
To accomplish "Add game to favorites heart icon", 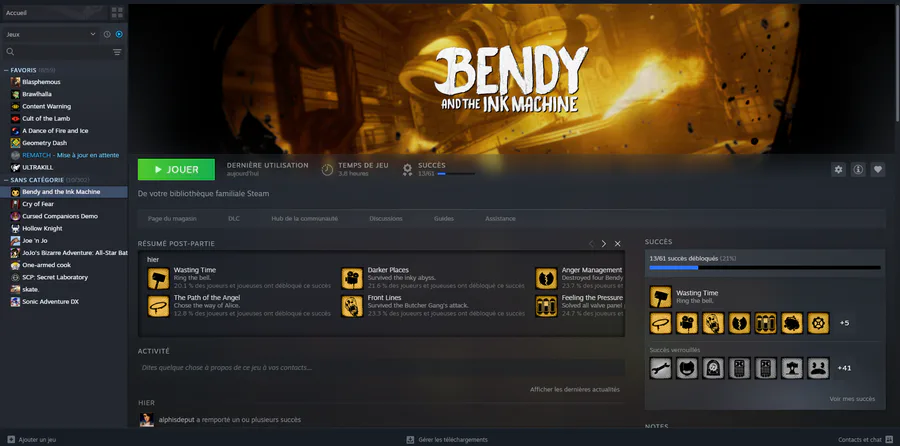I will pyautogui.click(x=878, y=169).
